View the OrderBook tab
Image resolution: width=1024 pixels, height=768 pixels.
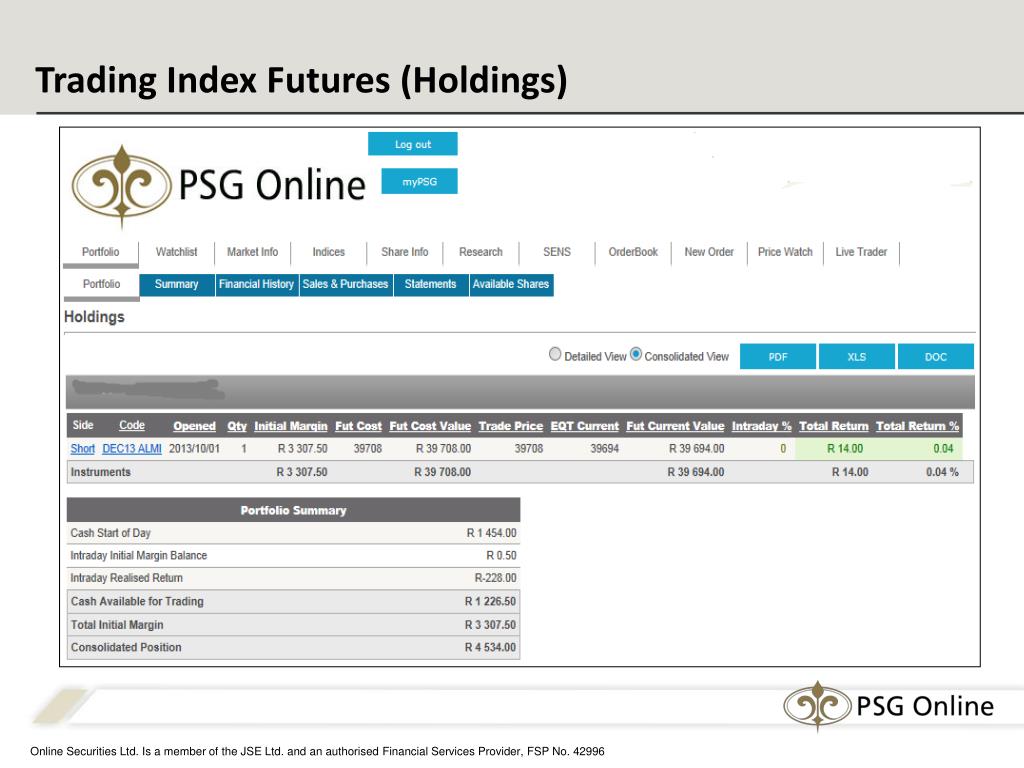(x=633, y=252)
